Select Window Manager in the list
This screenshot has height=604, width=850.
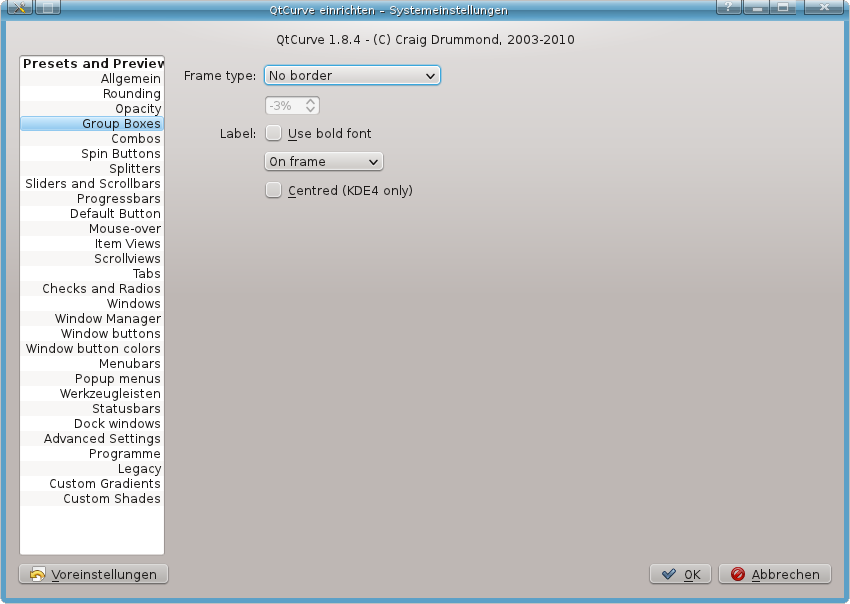92,319
